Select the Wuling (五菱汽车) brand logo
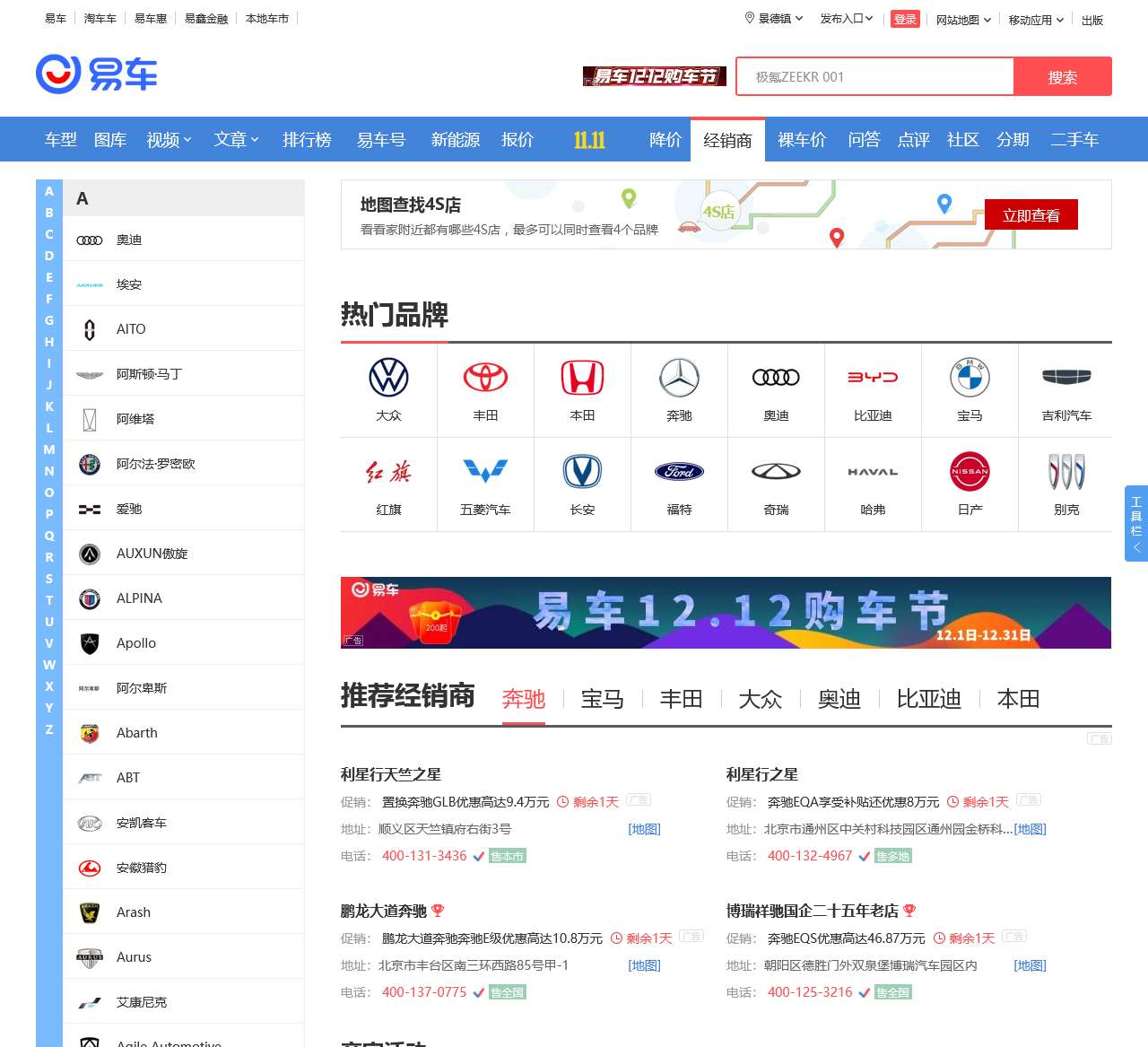Screen dimensions: 1148x1047 485,472
